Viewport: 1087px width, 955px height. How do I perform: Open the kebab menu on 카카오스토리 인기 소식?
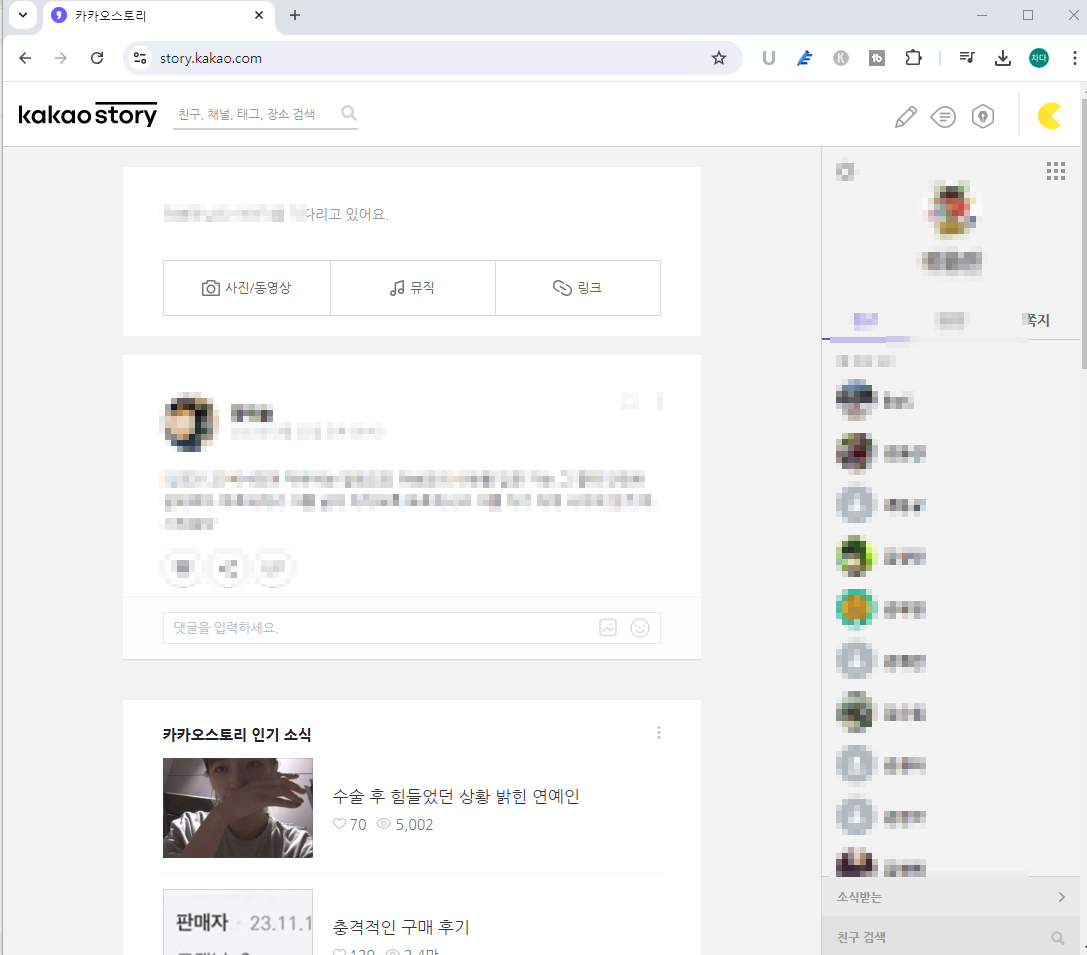point(659,732)
